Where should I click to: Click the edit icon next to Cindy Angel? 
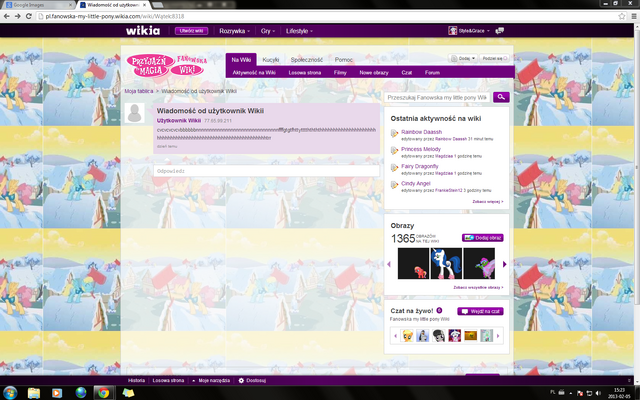click(394, 185)
